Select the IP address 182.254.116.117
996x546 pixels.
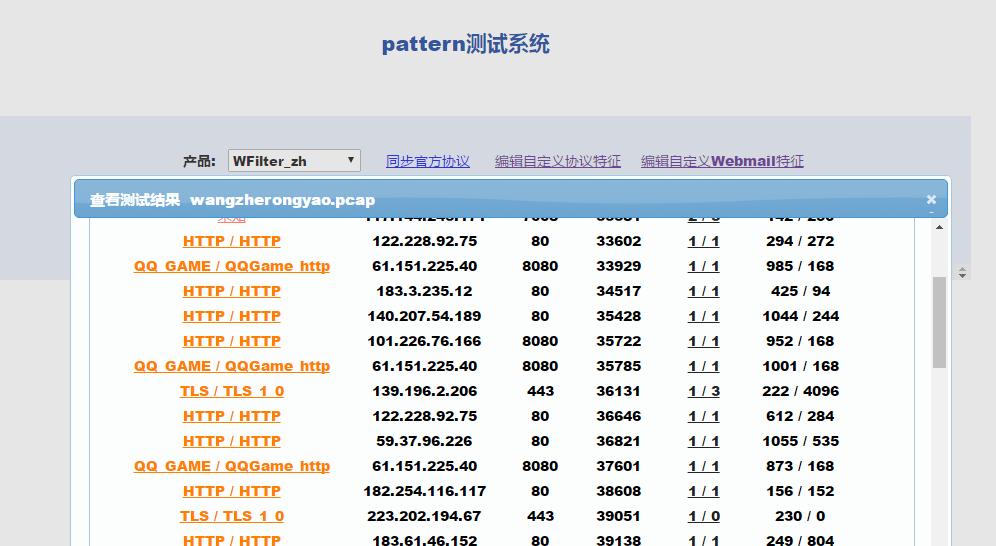424,491
